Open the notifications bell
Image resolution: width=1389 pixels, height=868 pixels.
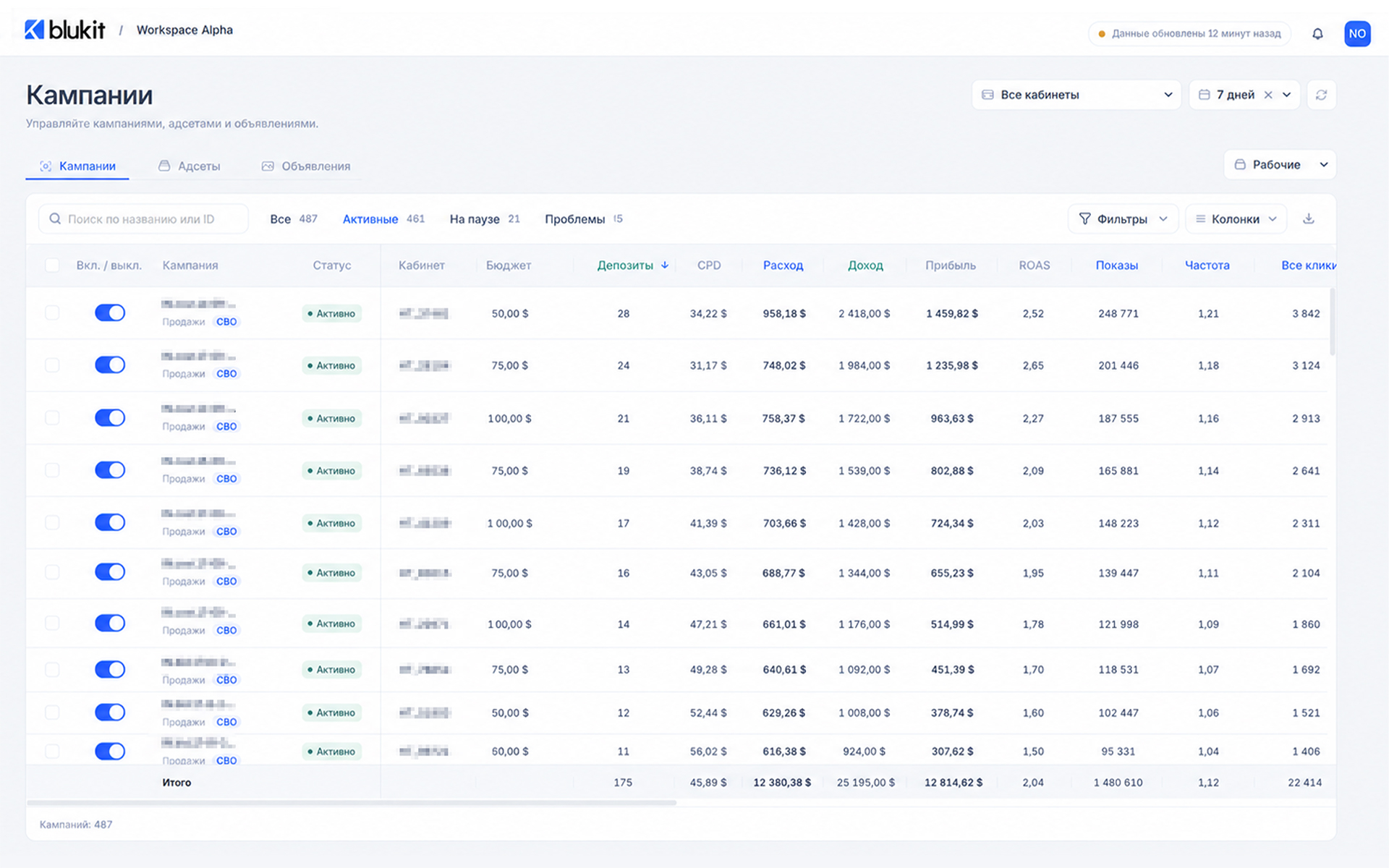pyautogui.click(x=1317, y=33)
